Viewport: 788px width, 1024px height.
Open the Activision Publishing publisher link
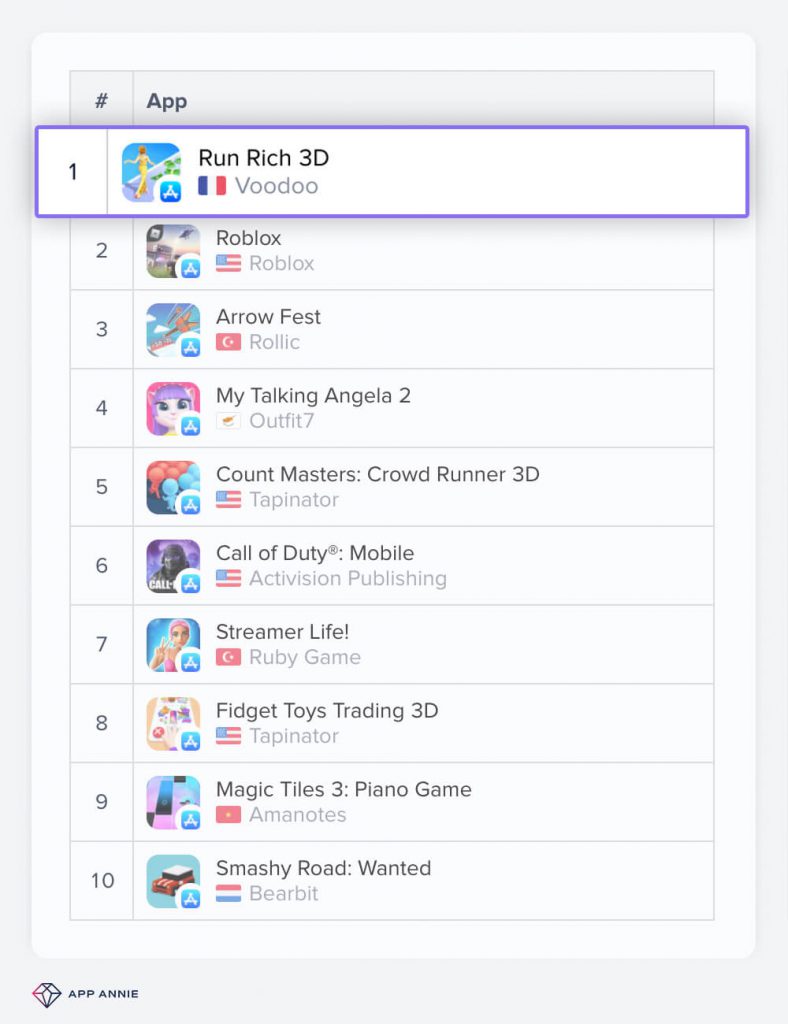click(347, 578)
